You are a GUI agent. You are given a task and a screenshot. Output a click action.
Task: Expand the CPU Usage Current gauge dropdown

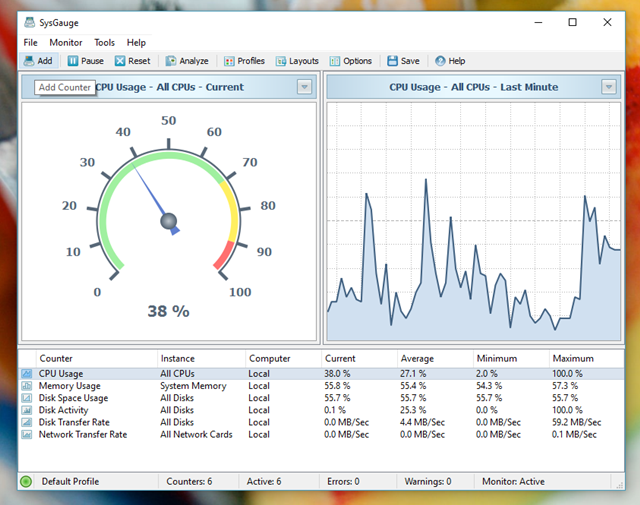pos(304,87)
